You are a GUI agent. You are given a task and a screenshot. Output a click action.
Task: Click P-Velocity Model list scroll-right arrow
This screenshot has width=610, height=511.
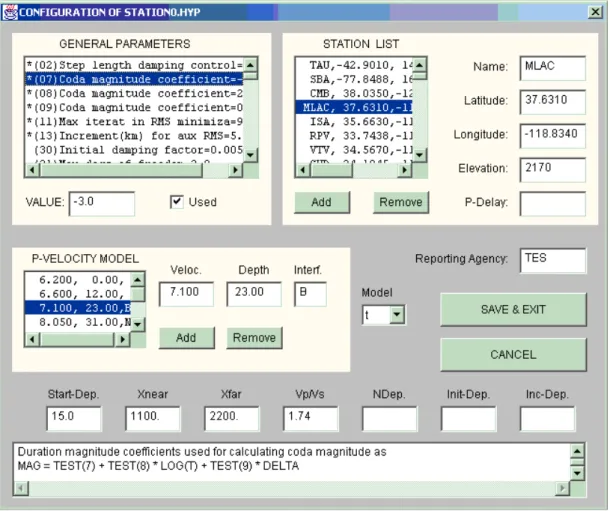point(123,339)
